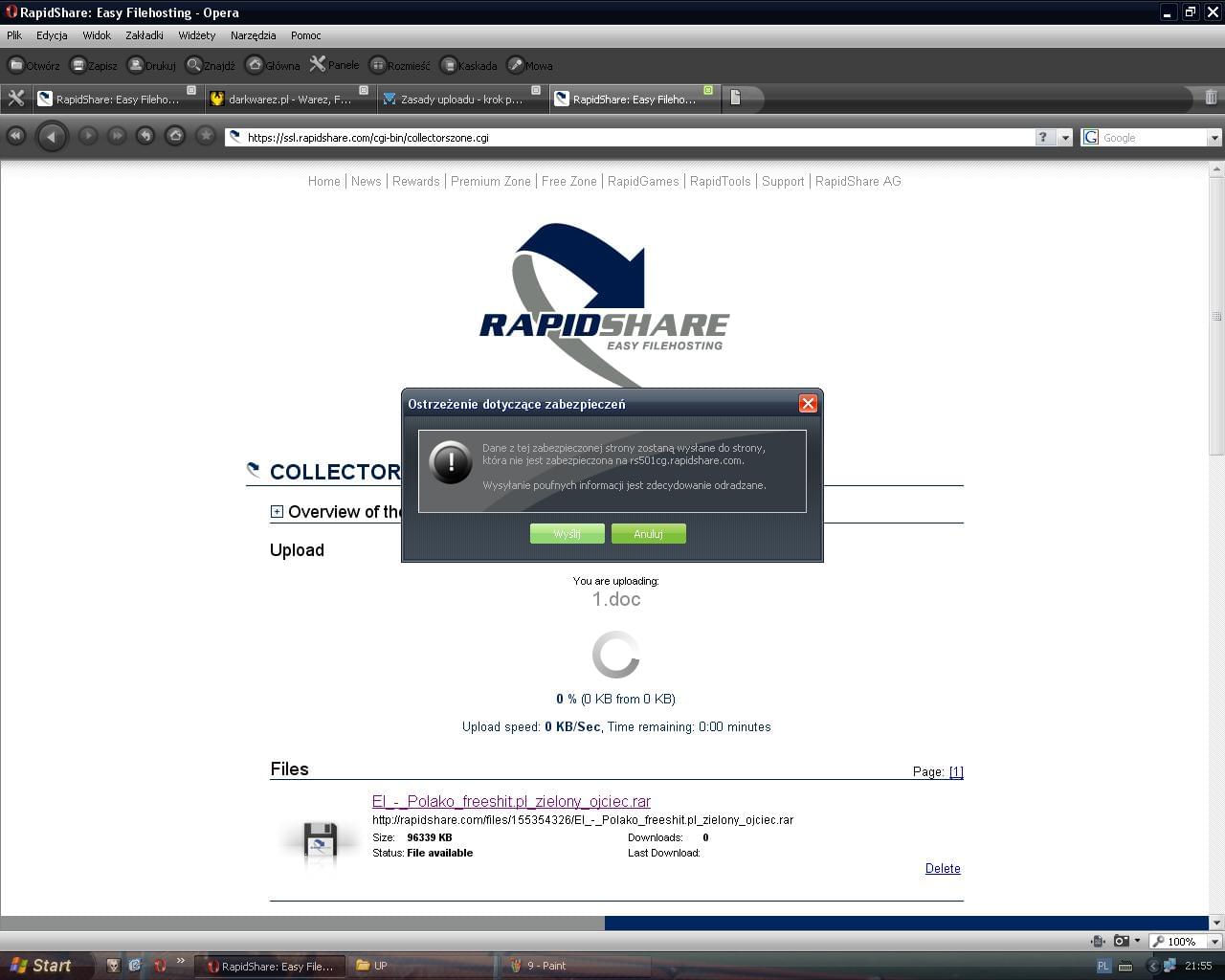The height and width of the screenshot is (980, 1225).
Task: Open the Premium Zone link
Action: point(491,181)
